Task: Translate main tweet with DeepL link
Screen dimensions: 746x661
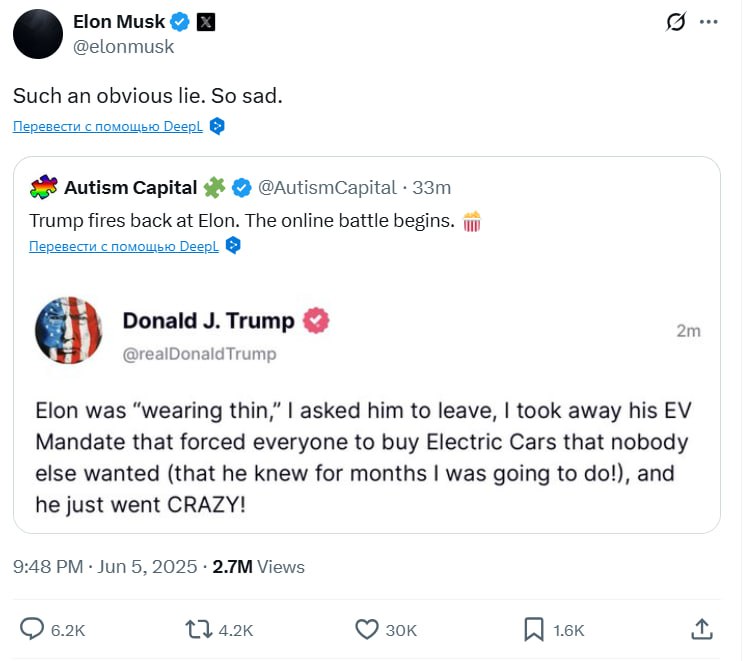Action: [109, 126]
